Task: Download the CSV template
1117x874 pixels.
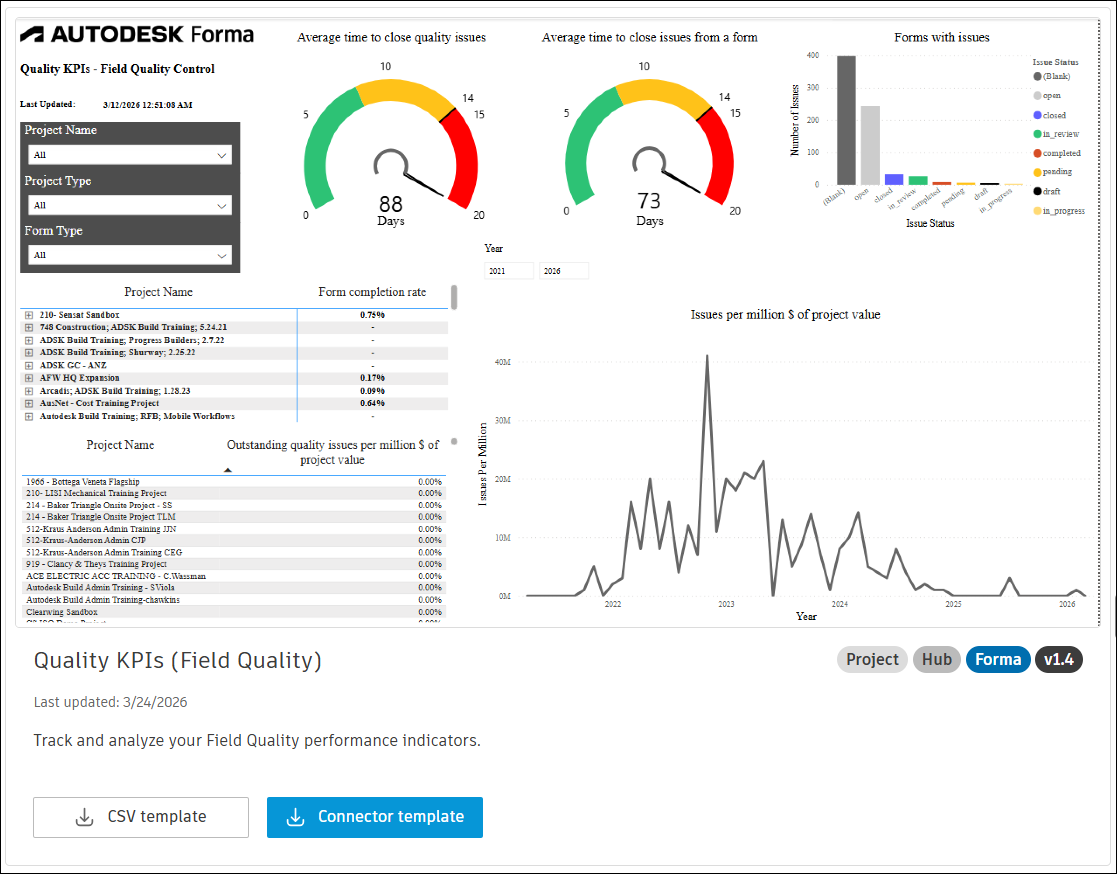Action: (x=141, y=817)
